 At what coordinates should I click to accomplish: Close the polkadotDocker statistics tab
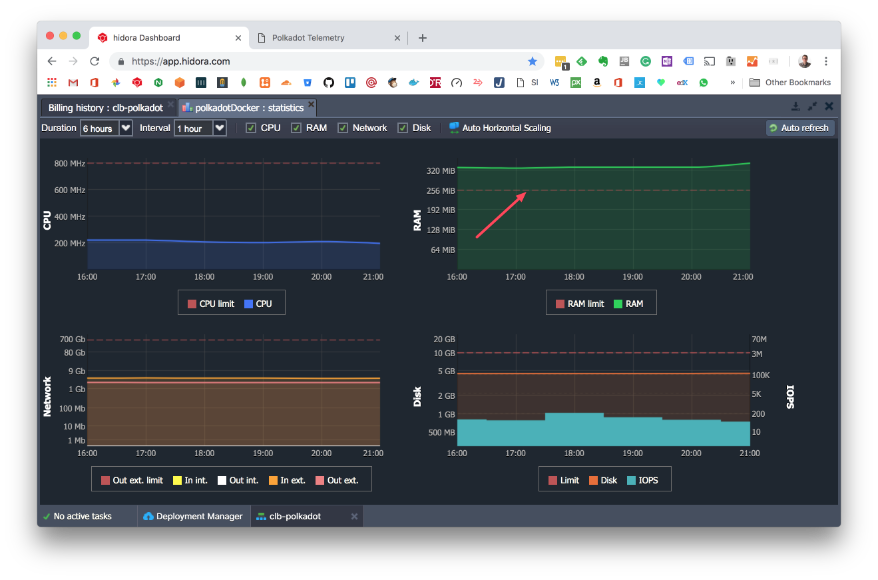(311, 105)
